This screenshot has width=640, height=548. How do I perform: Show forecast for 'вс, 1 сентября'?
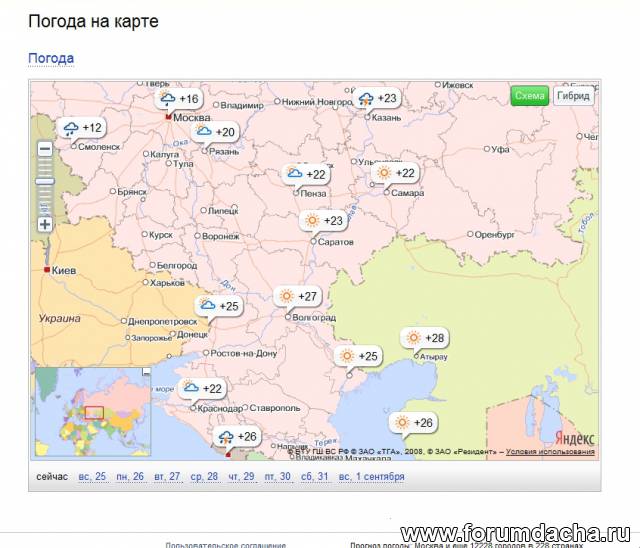pos(371,477)
